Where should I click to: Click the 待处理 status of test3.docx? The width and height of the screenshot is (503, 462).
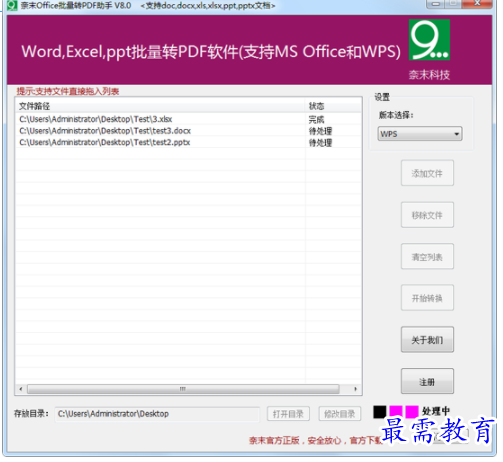(x=320, y=131)
